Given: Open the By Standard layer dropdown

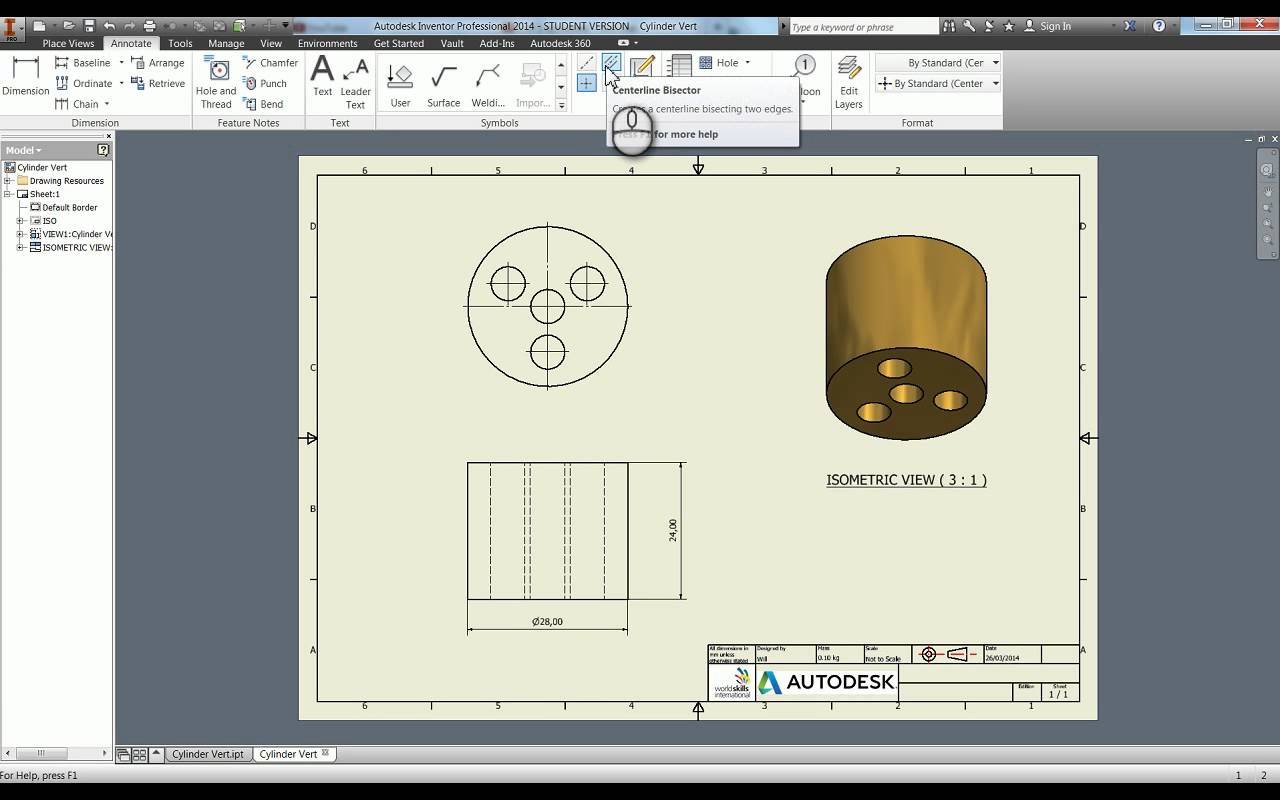Looking at the screenshot, I should click(x=995, y=62).
